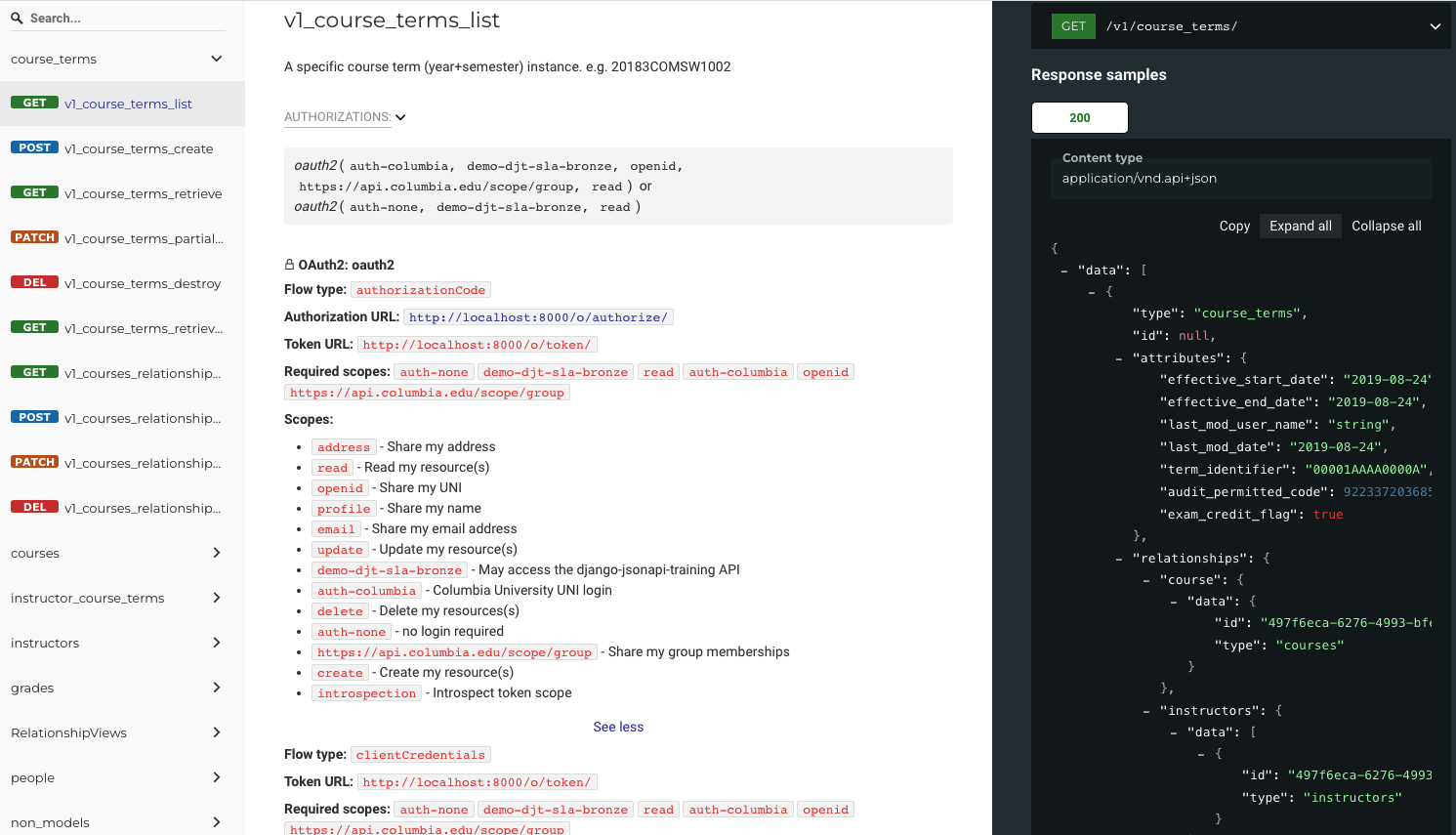1456x835 pixels.
Task: Open v1_course_terms_retrieve in sidebar
Action: point(122,193)
